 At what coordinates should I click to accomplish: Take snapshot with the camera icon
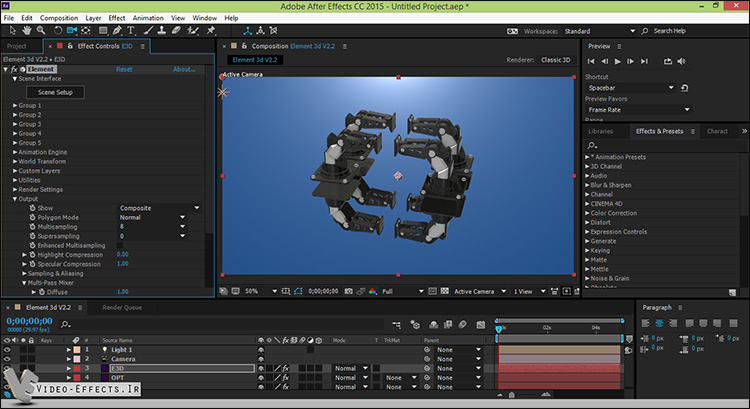349,291
